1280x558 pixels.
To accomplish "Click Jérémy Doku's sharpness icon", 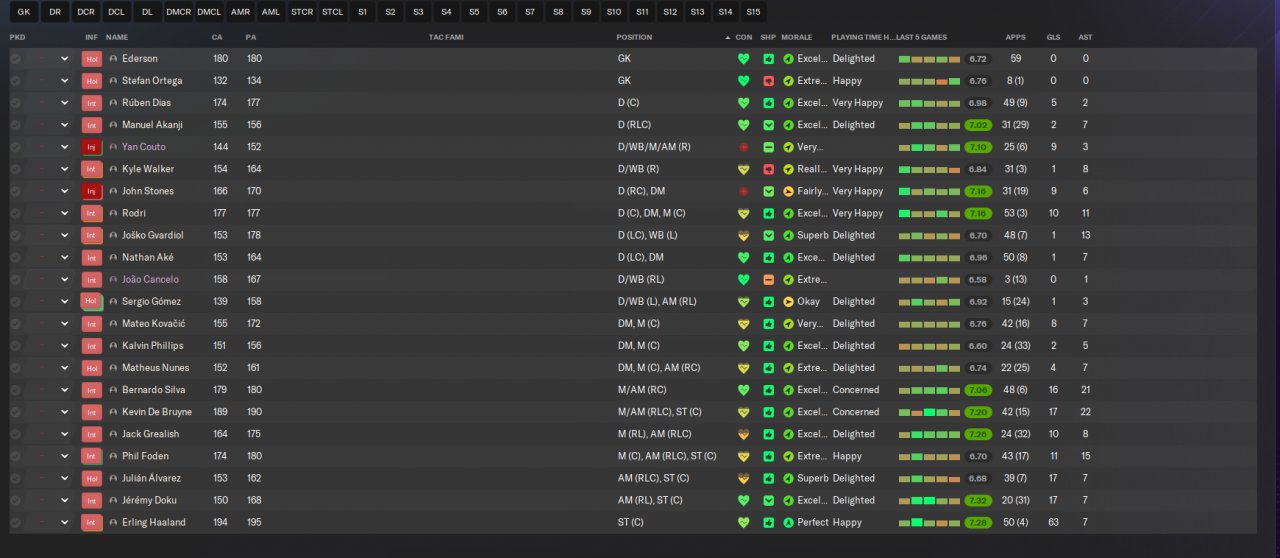I will click(768, 500).
